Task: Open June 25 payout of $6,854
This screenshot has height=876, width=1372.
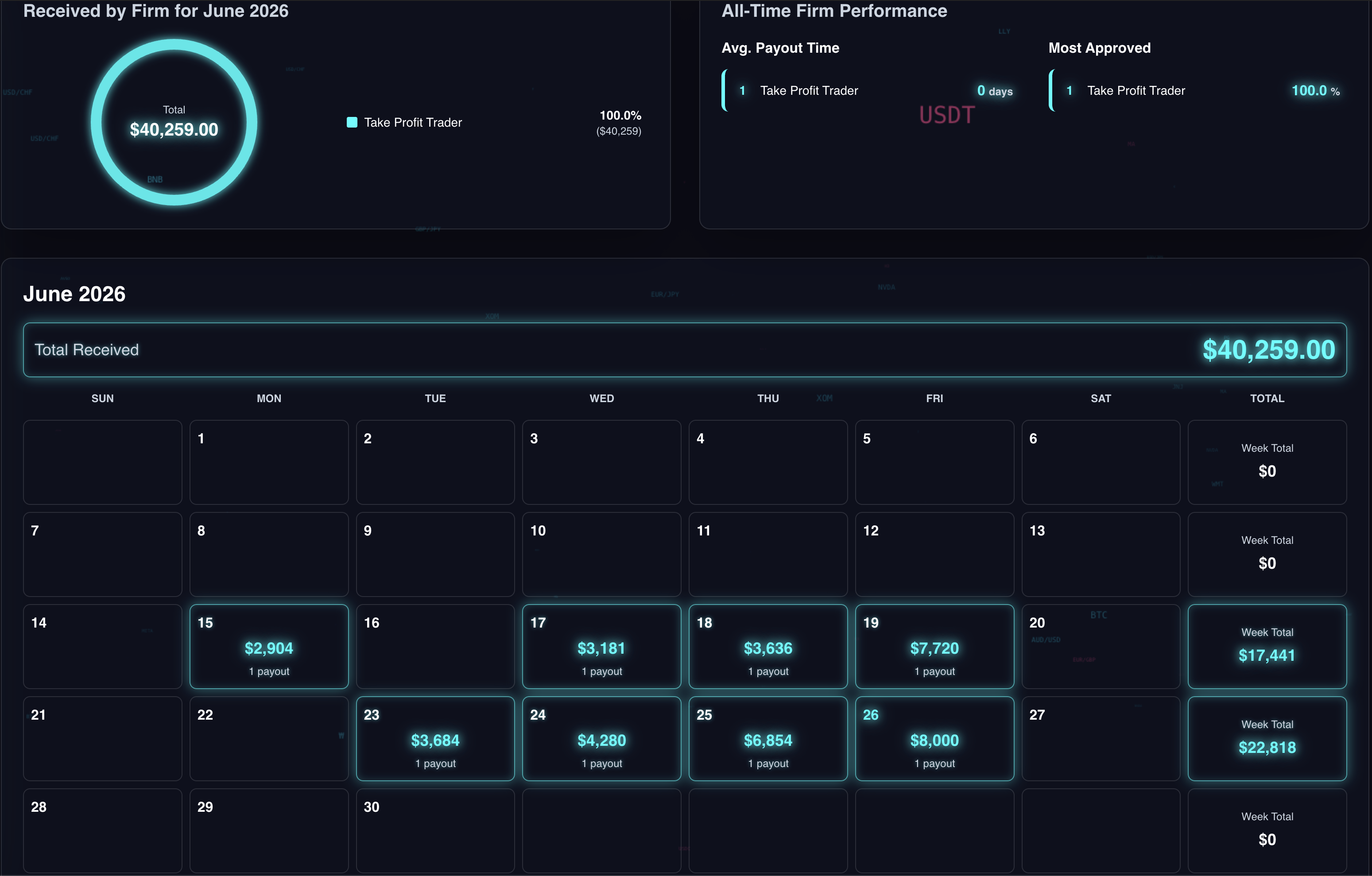Action: click(x=768, y=739)
